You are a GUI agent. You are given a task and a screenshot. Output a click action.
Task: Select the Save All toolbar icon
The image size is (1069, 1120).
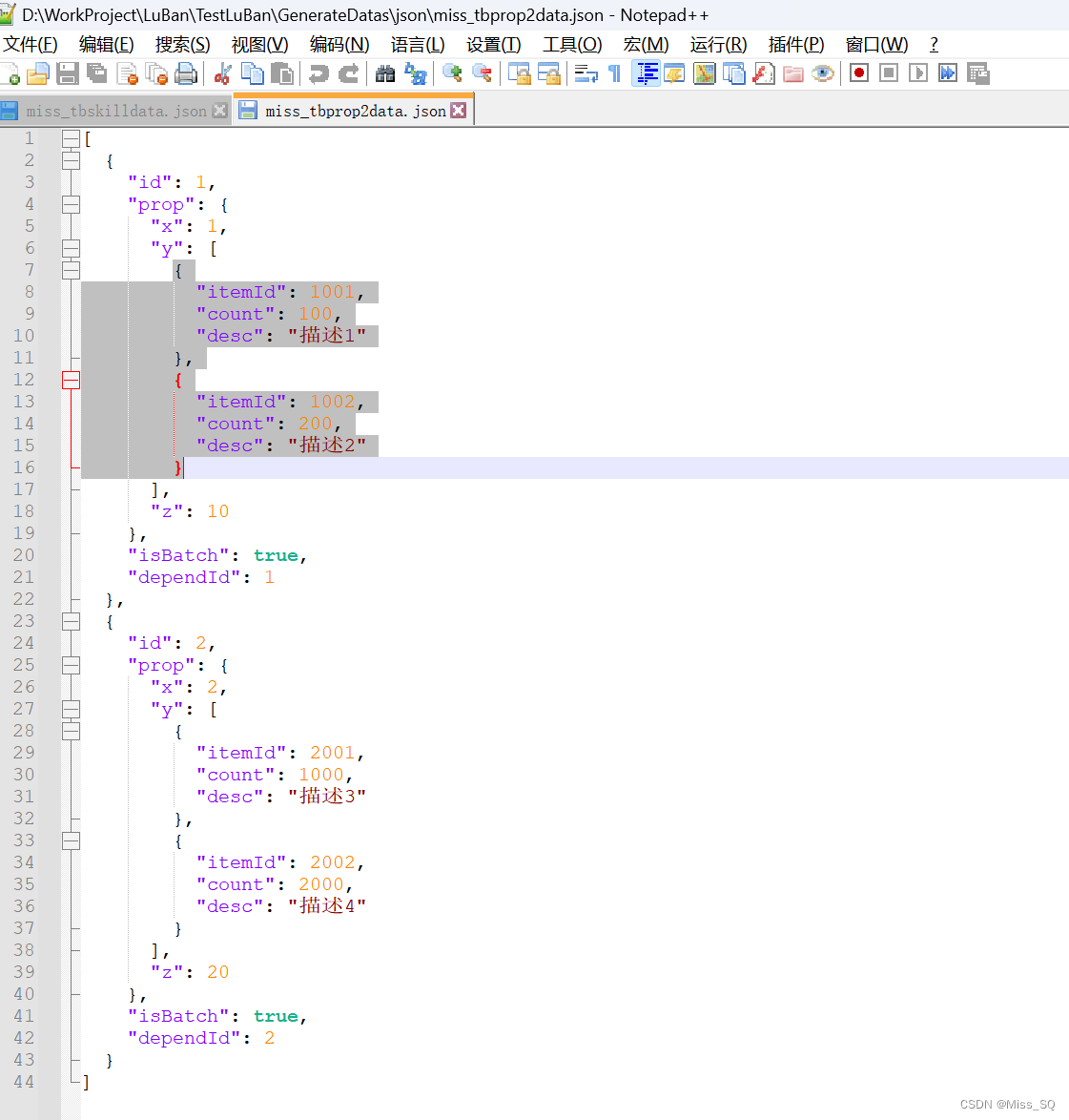97,73
